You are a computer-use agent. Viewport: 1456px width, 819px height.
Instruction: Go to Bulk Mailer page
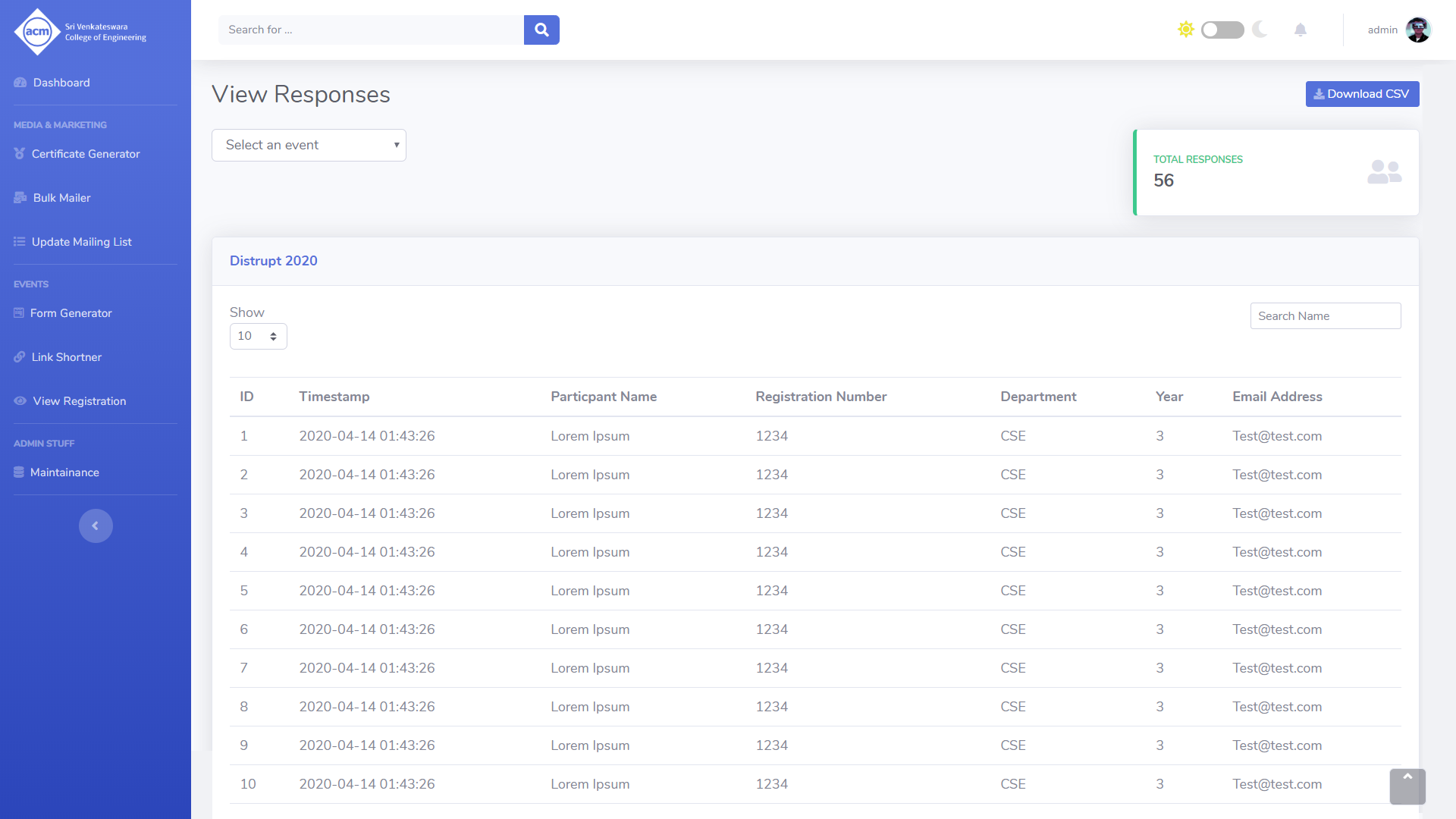(61, 198)
